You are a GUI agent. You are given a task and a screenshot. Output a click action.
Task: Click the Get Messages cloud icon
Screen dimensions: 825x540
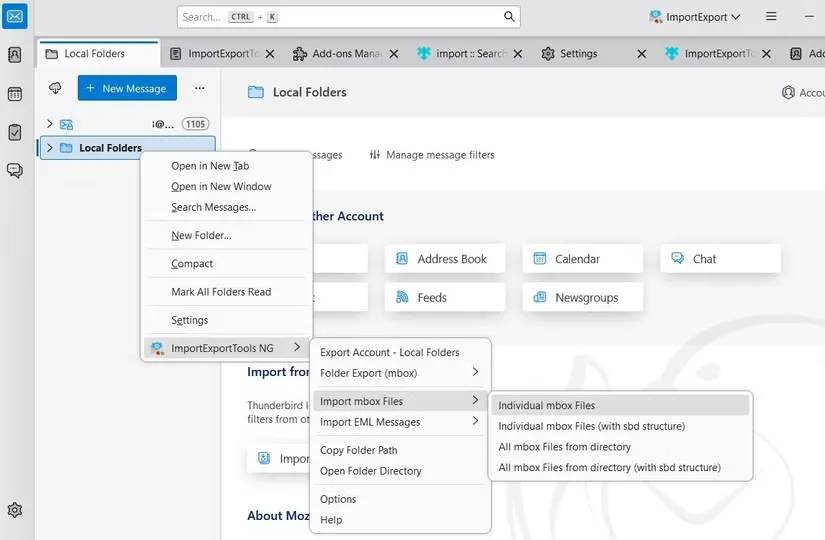(55, 88)
